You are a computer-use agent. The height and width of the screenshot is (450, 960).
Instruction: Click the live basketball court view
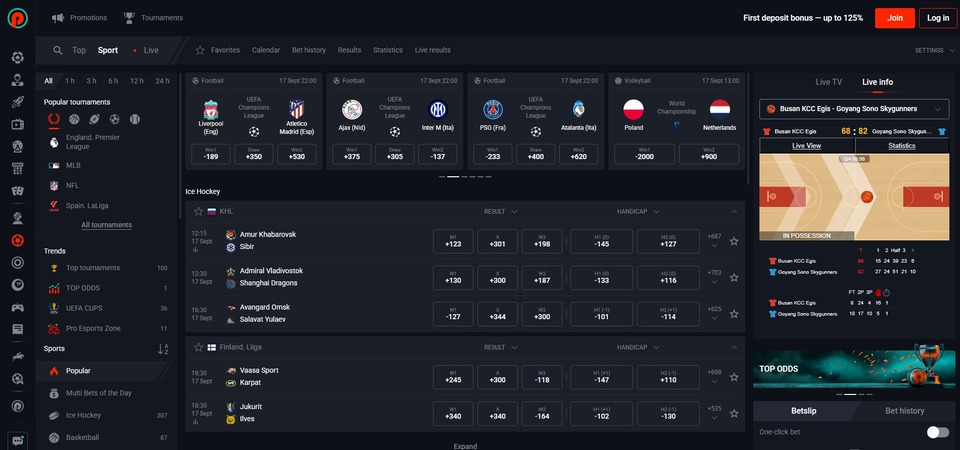[854, 197]
